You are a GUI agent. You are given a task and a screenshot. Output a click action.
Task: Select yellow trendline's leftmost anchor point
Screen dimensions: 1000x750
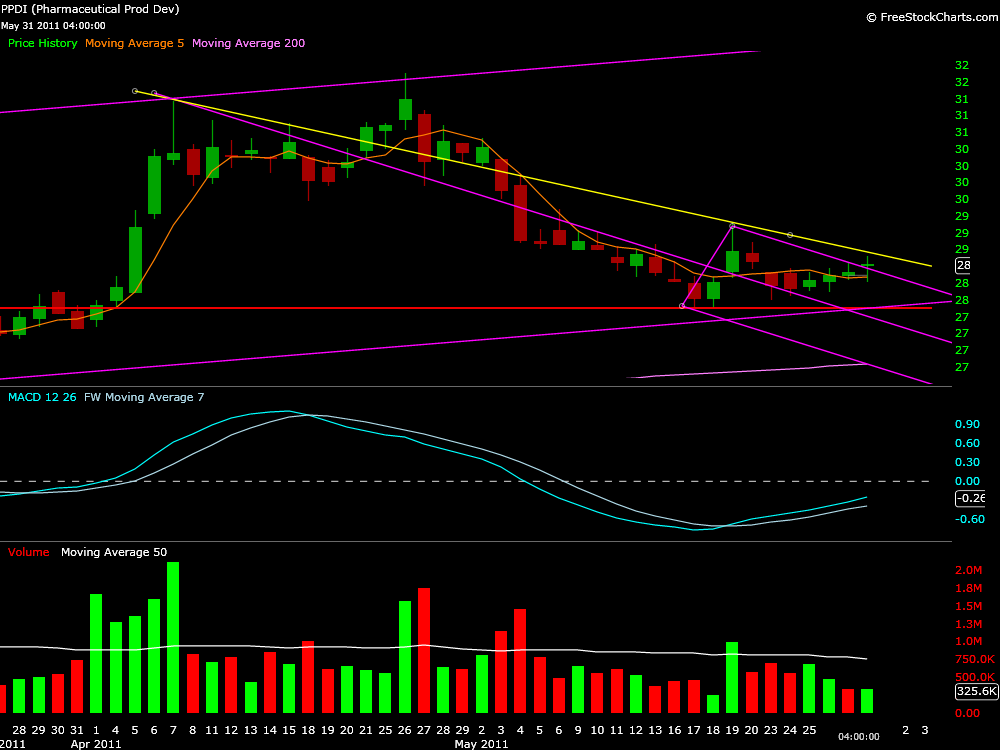(x=135, y=91)
